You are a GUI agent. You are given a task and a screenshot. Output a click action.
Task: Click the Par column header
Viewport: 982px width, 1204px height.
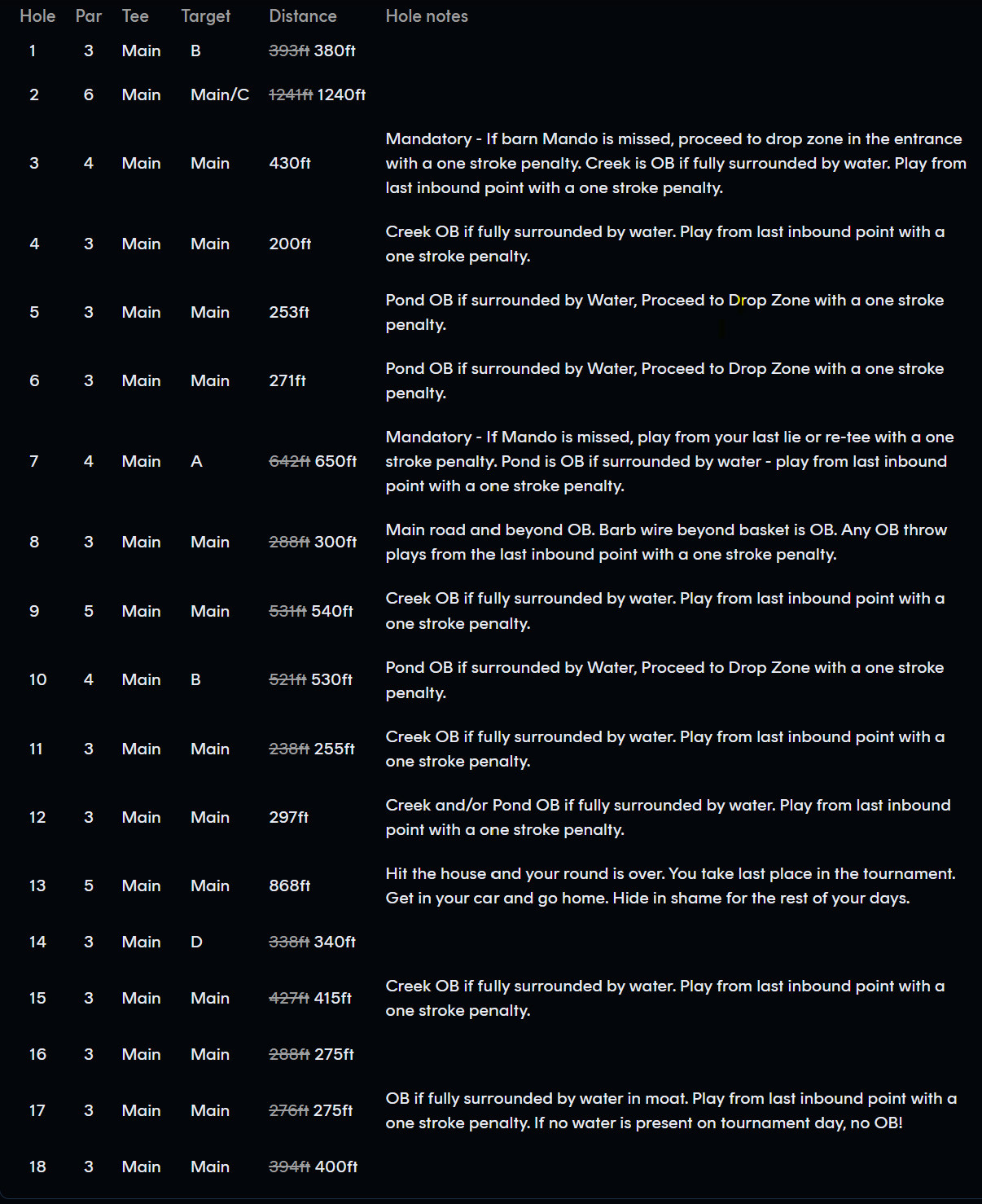(x=89, y=16)
